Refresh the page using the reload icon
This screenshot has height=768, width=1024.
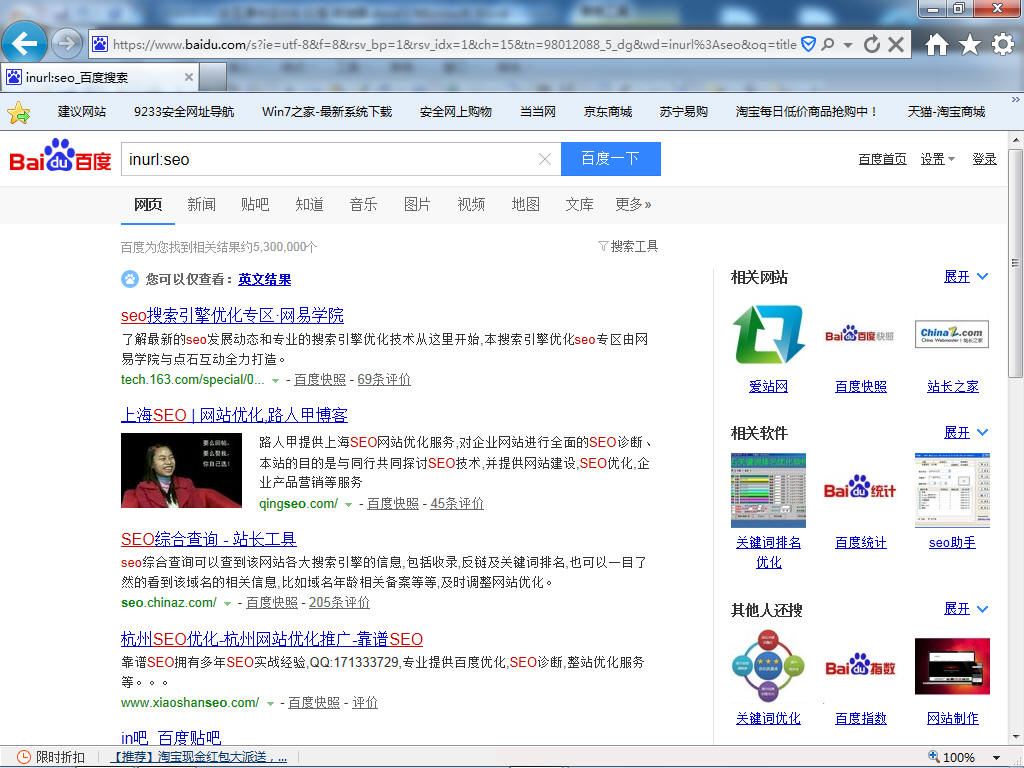(871, 44)
